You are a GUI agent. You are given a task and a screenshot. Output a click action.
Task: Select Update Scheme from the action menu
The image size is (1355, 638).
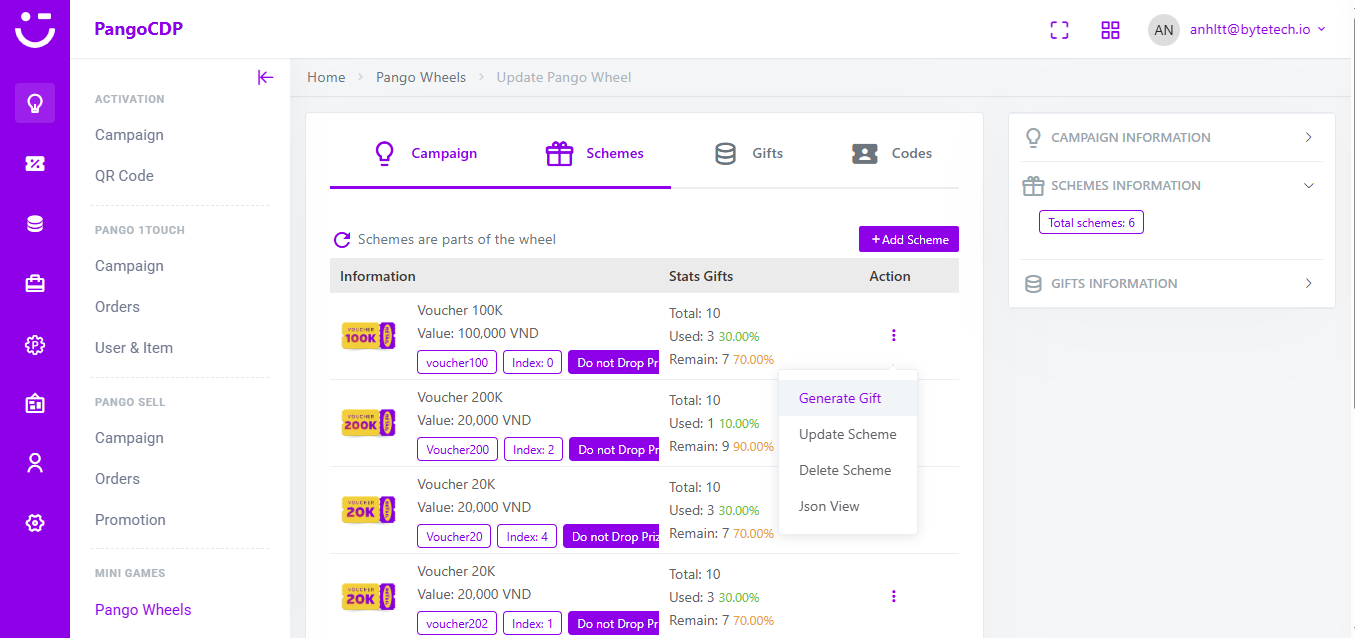[x=848, y=434]
